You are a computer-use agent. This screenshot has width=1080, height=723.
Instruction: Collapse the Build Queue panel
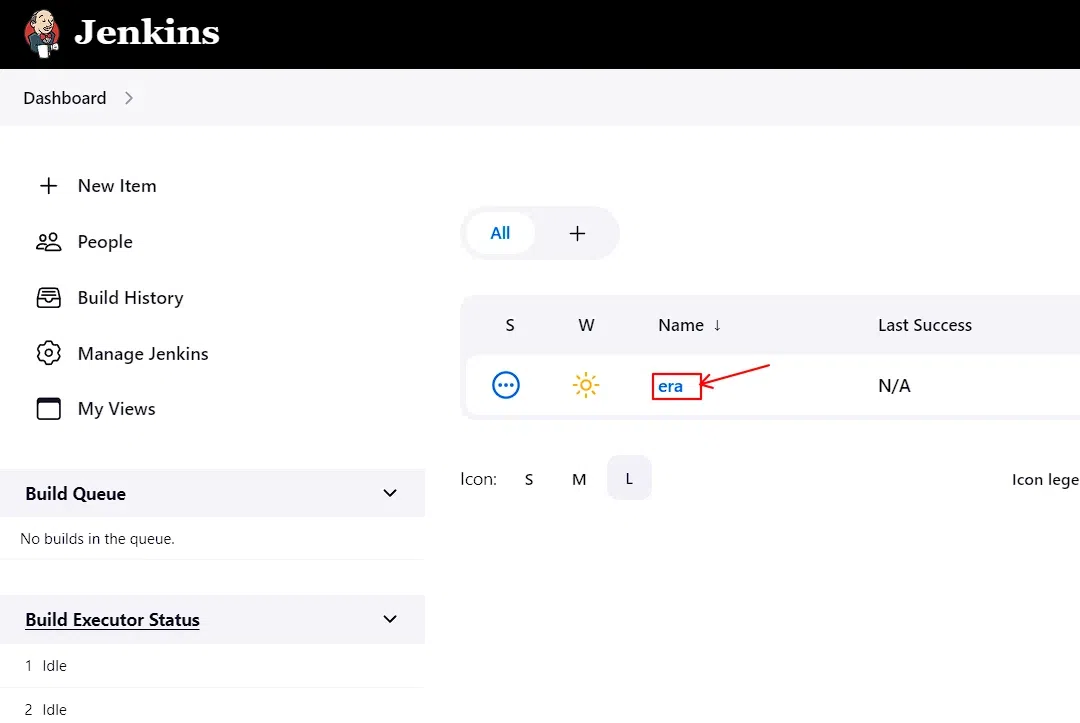390,493
